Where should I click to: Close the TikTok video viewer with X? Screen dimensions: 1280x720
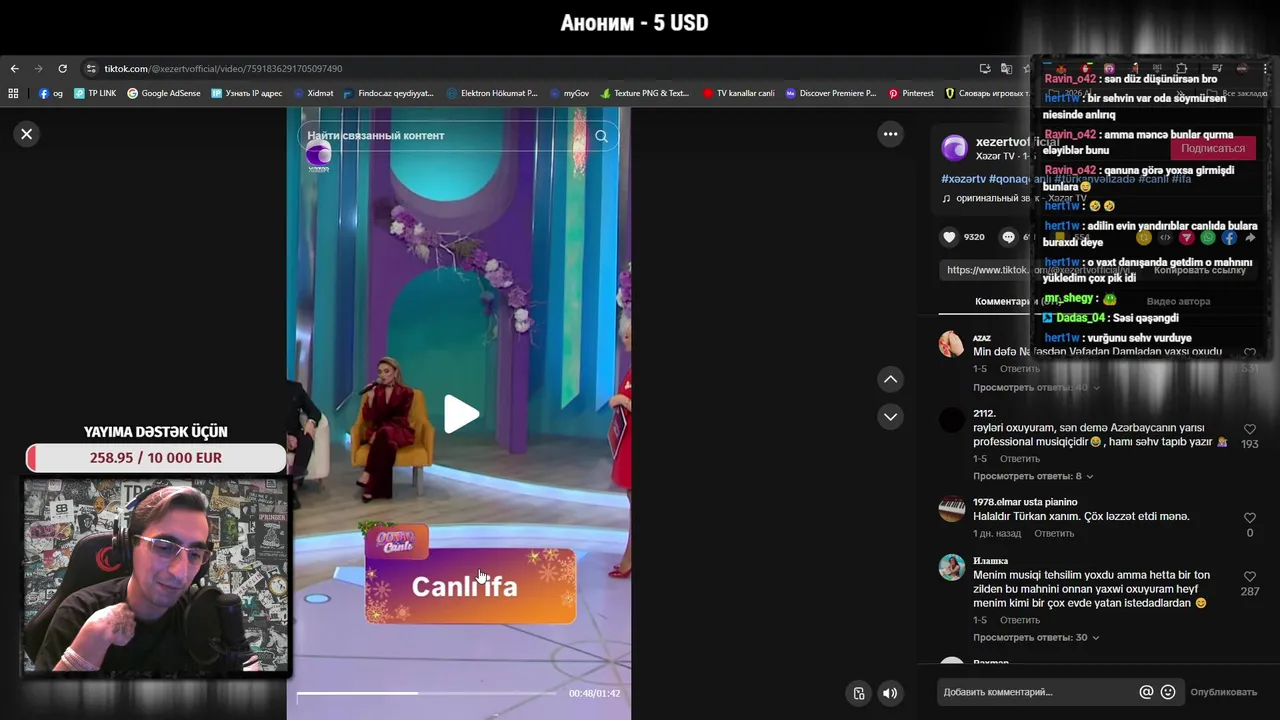click(27, 134)
